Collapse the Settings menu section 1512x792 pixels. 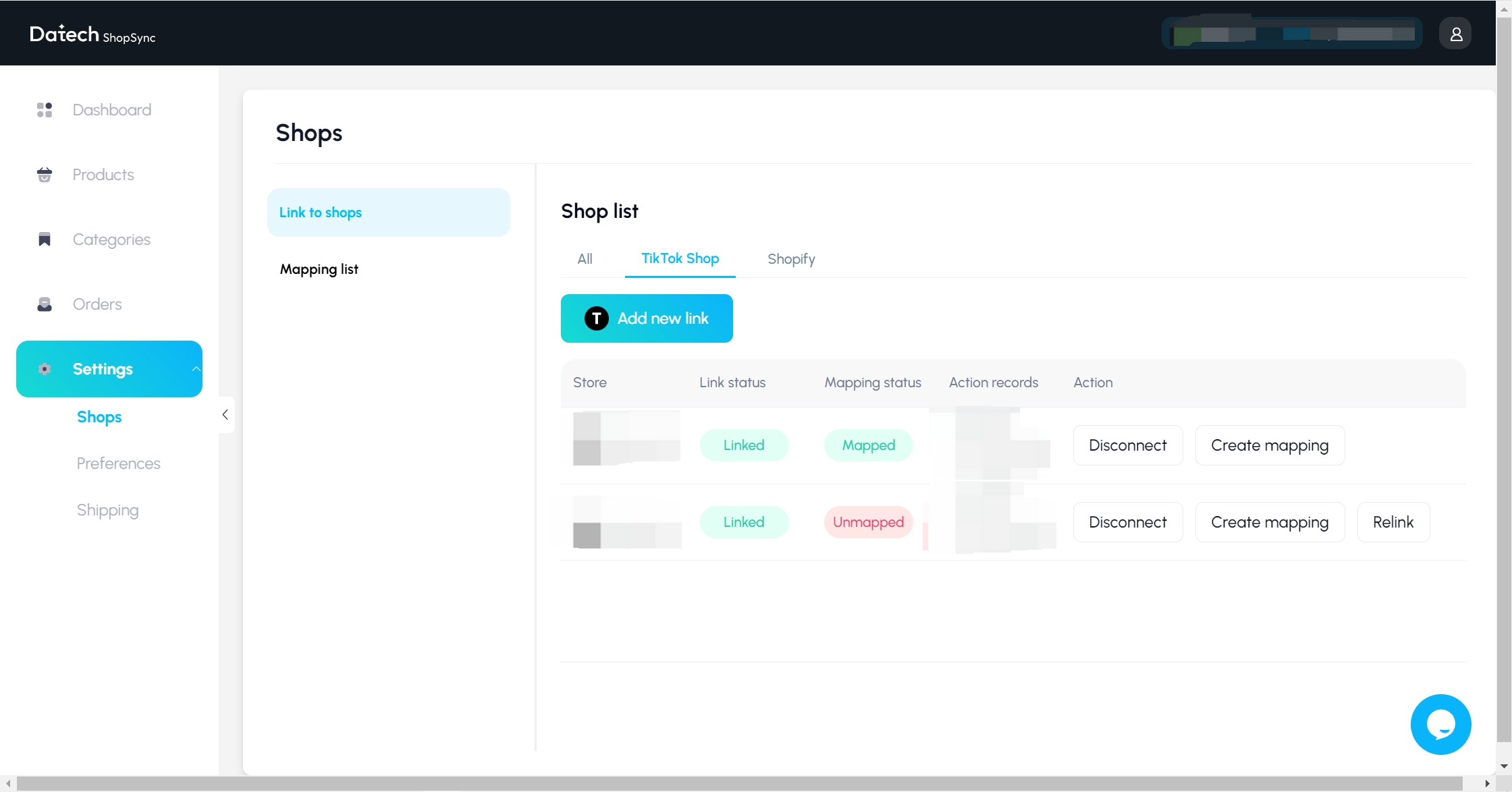[x=197, y=369]
